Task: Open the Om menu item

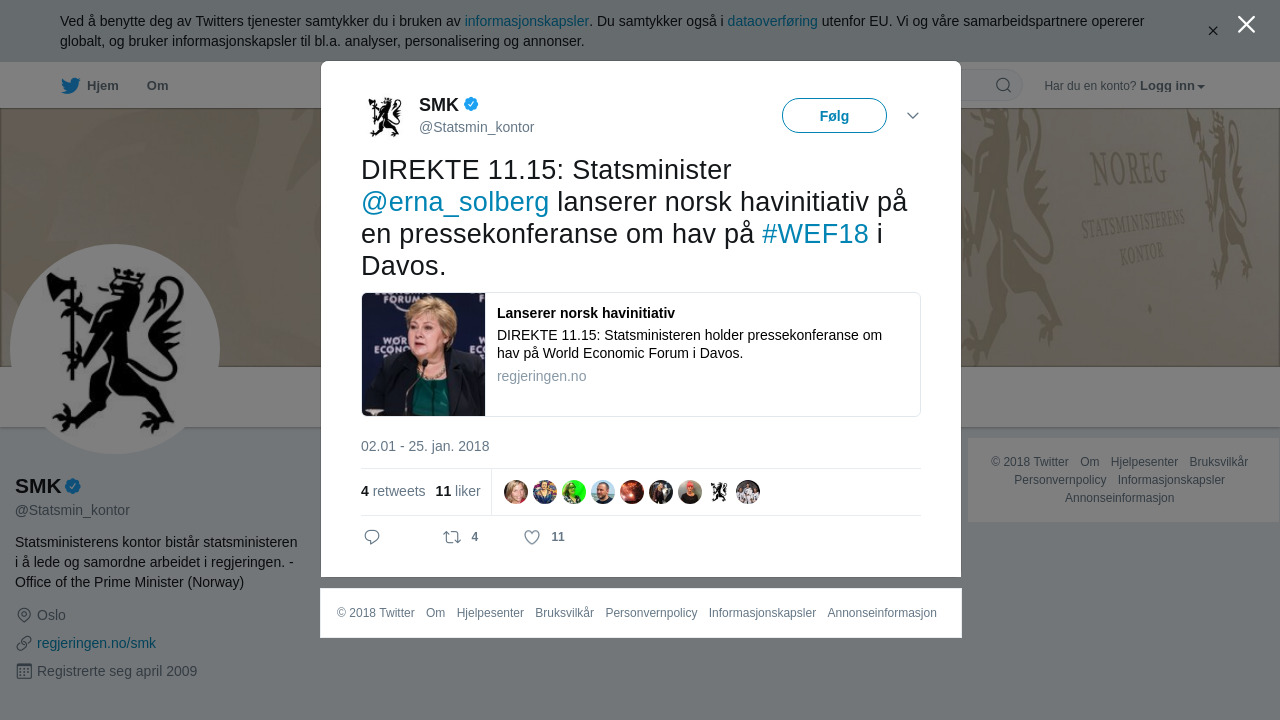Action: coord(157,86)
